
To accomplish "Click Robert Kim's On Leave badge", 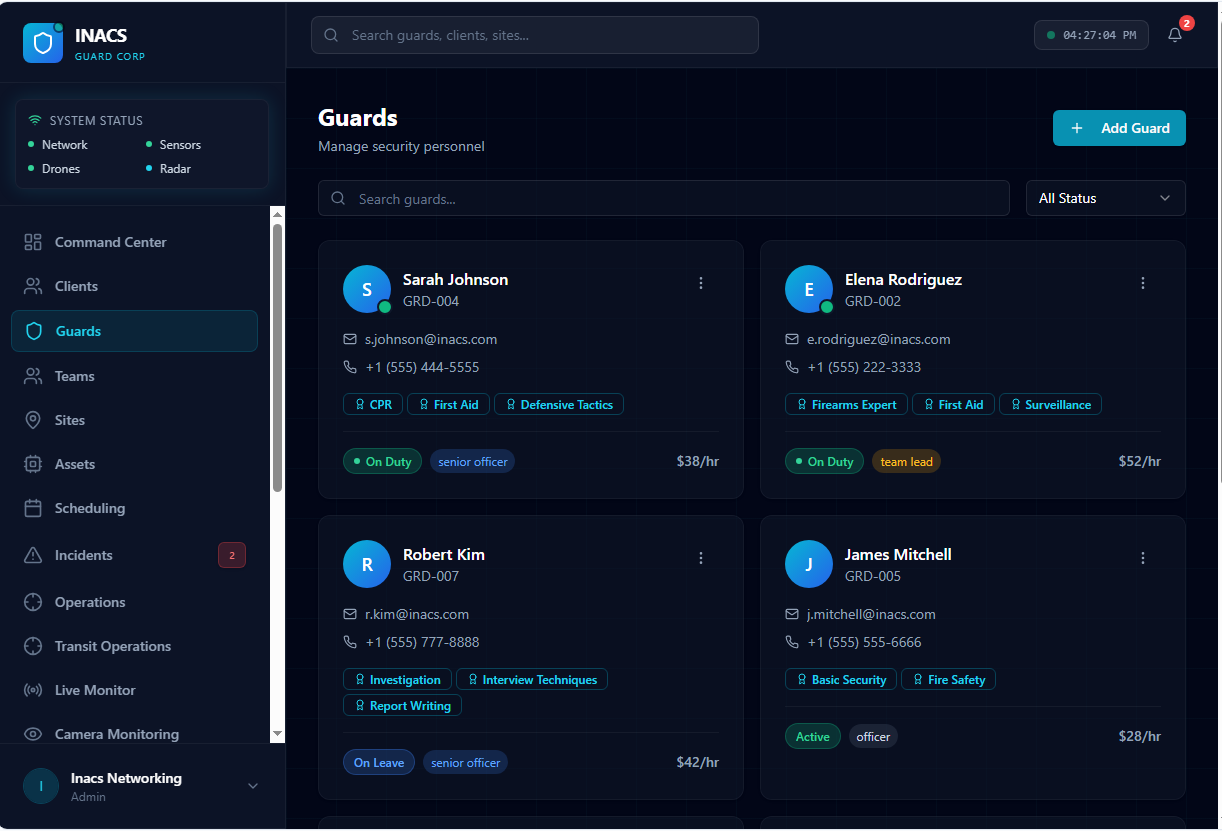I will (379, 762).
